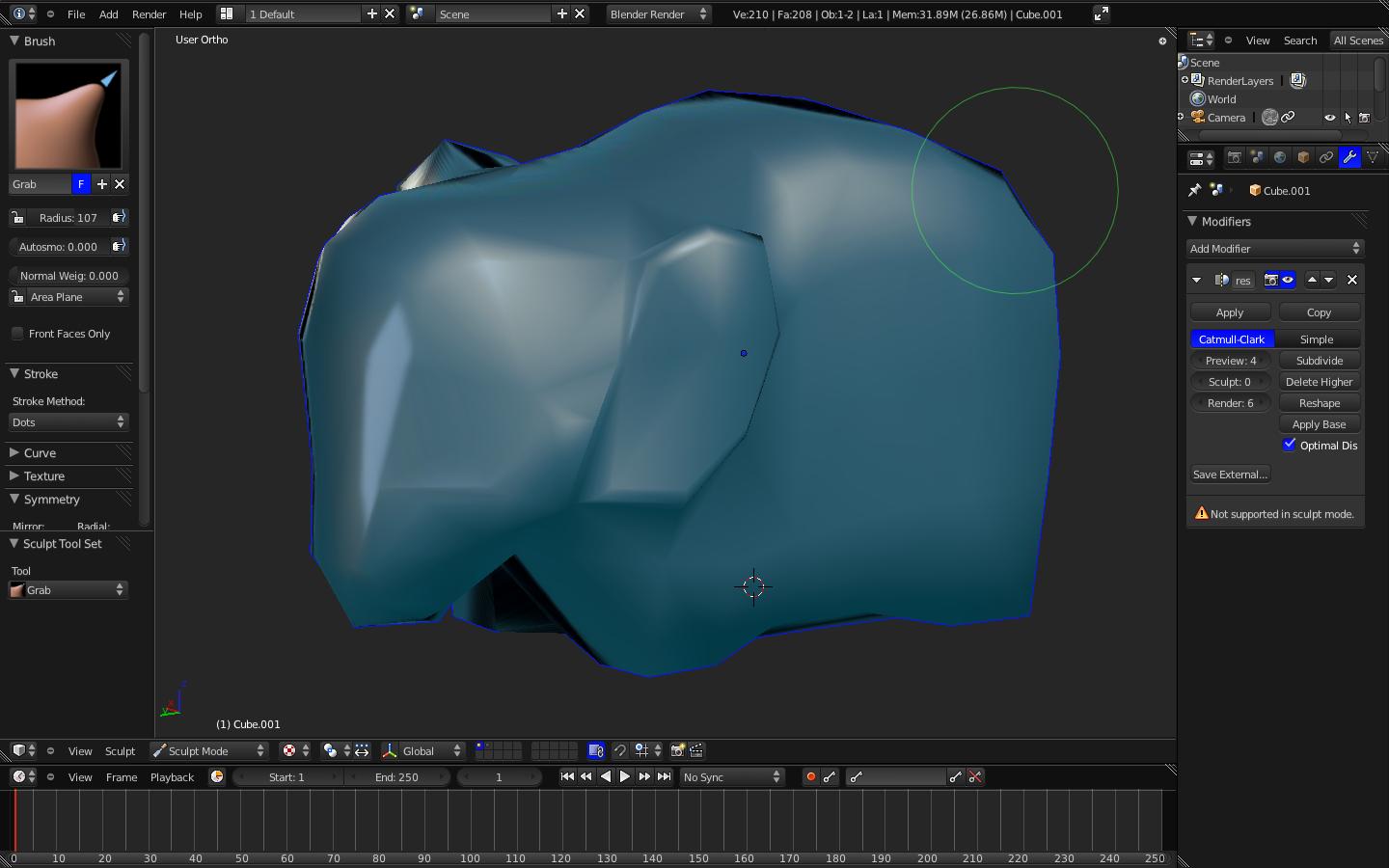Open the Object cube properties tab

coord(1303,157)
